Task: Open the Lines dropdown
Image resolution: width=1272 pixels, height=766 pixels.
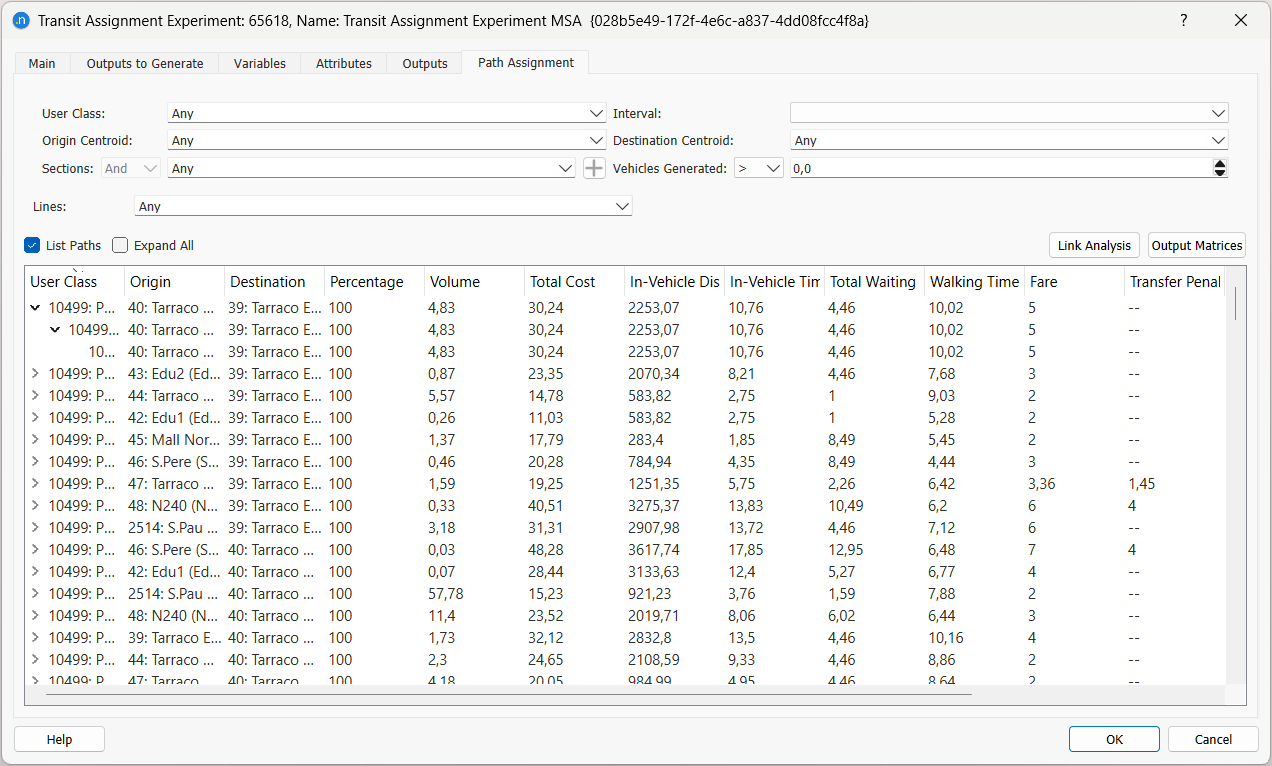Action: (x=384, y=207)
